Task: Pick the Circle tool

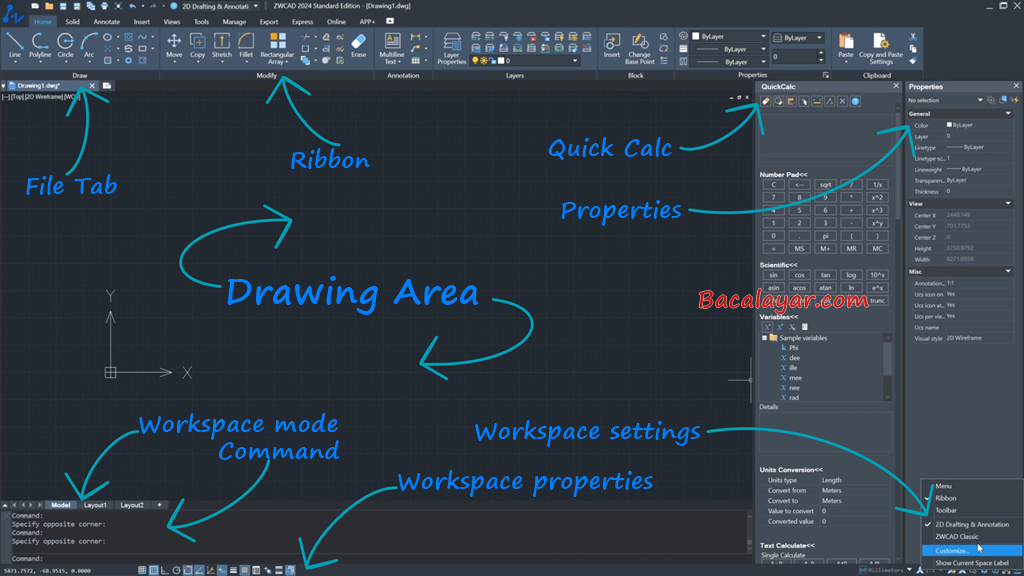Action: pyautogui.click(x=66, y=44)
